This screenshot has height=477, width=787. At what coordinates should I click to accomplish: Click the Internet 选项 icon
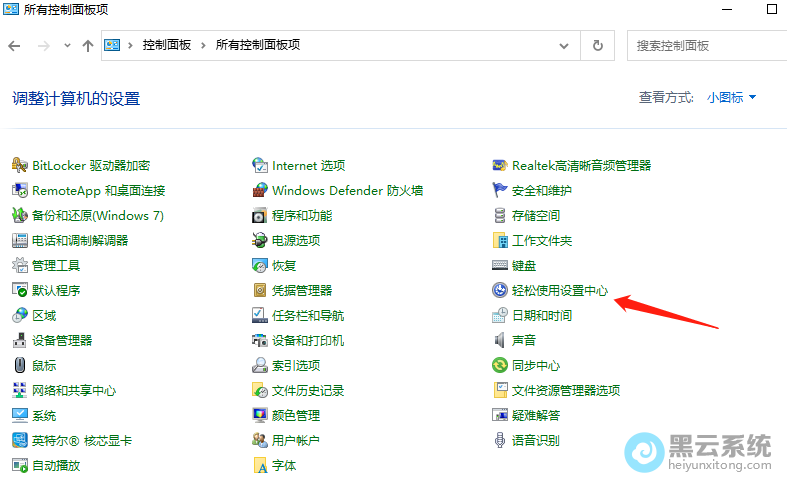[x=259, y=165]
